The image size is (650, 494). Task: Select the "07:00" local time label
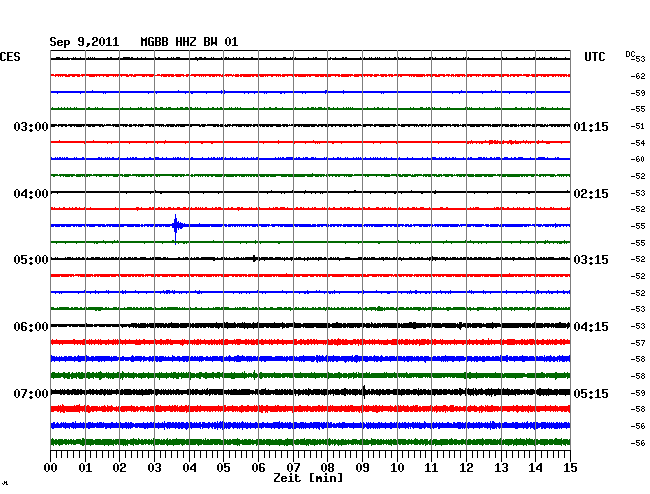[31, 393]
